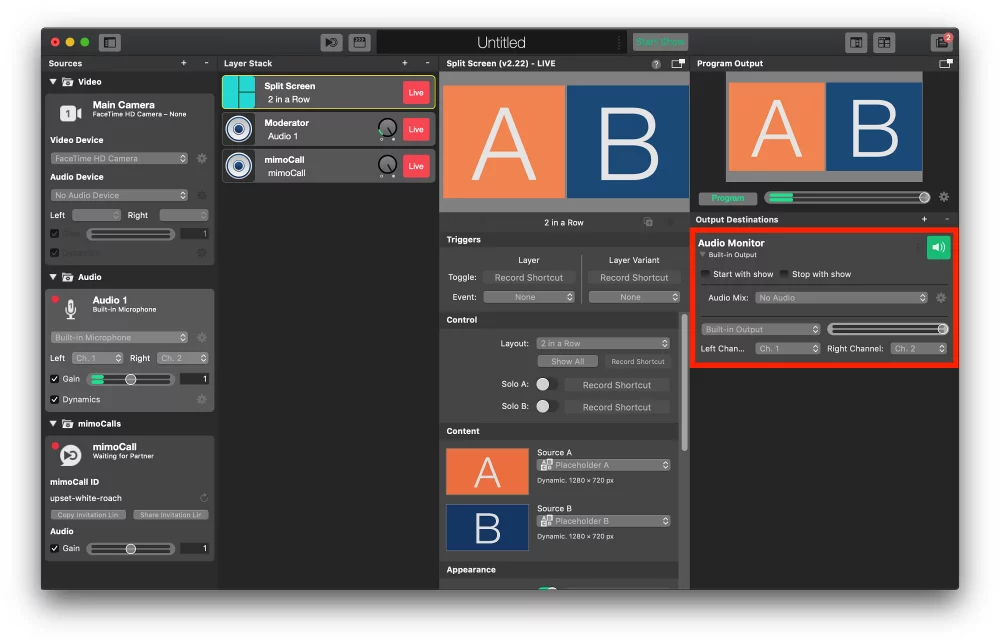The width and height of the screenshot is (1000, 644).
Task: Open Main Camera video device settings gear
Action: [x=202, y=158]
